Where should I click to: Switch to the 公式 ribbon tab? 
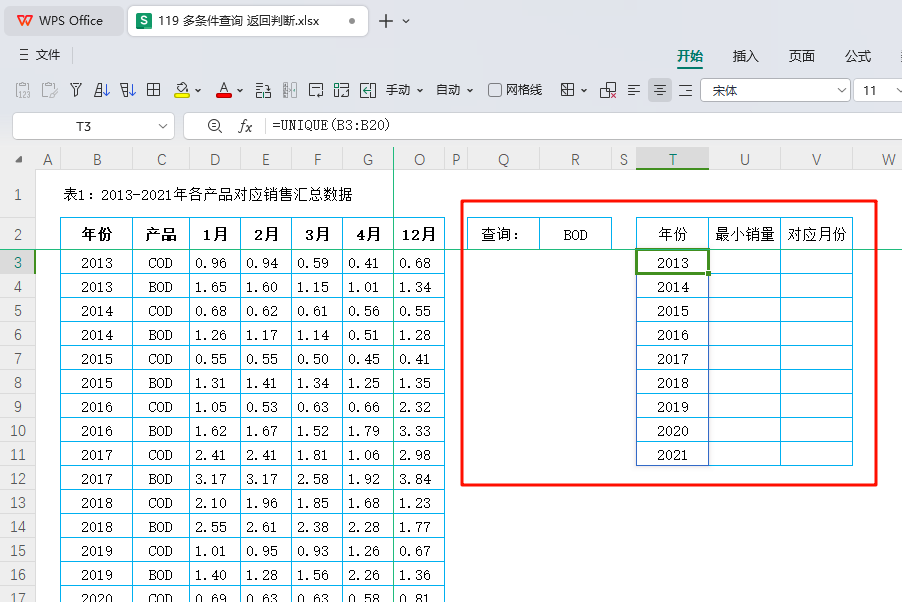click(857, 56)
